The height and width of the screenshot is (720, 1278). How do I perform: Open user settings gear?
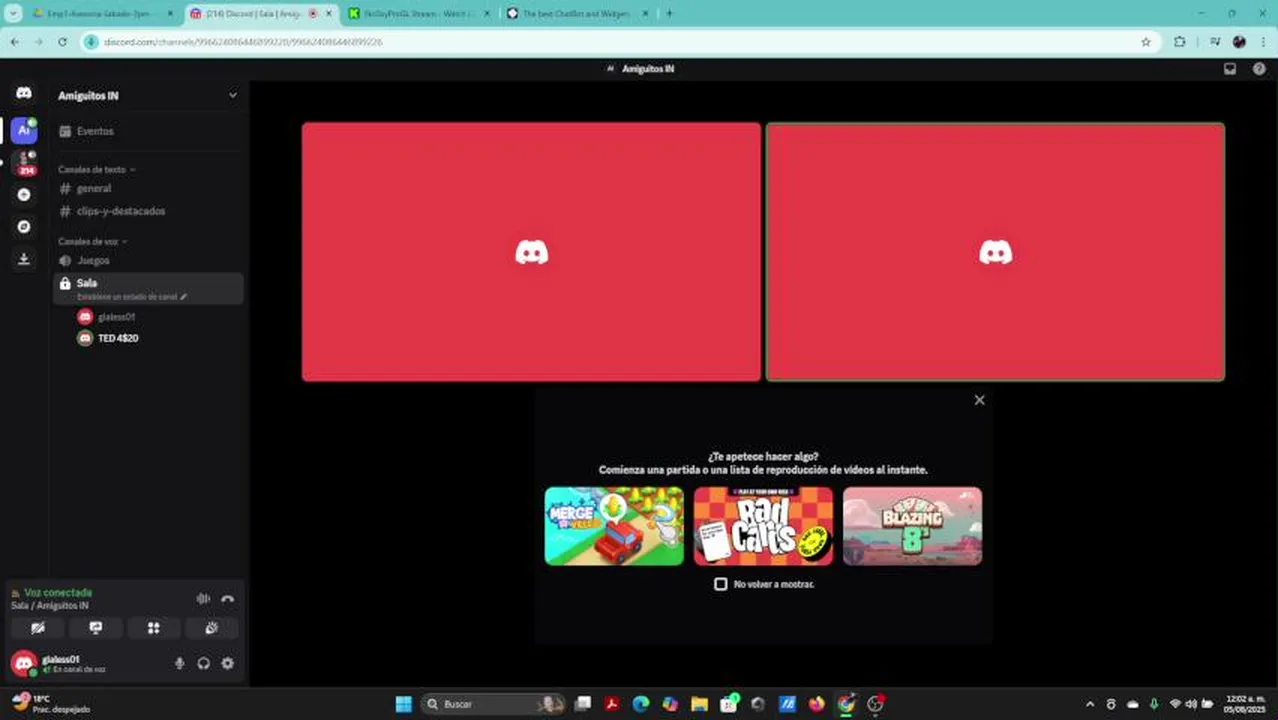coord(228,663)
